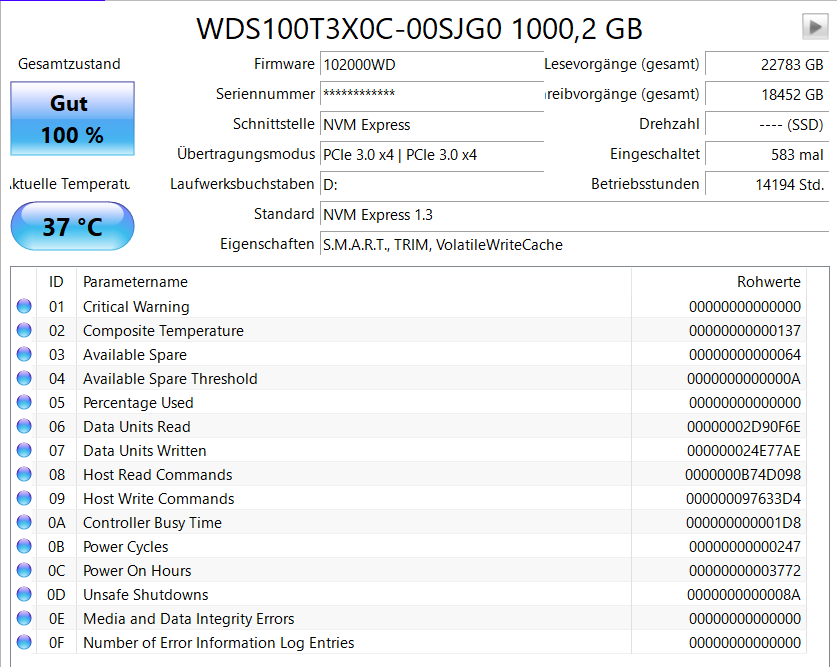Viewport: 837px width, 667px height.
Task: Click the ID column header
Action: pyautogui.click(x=56, y=282)
